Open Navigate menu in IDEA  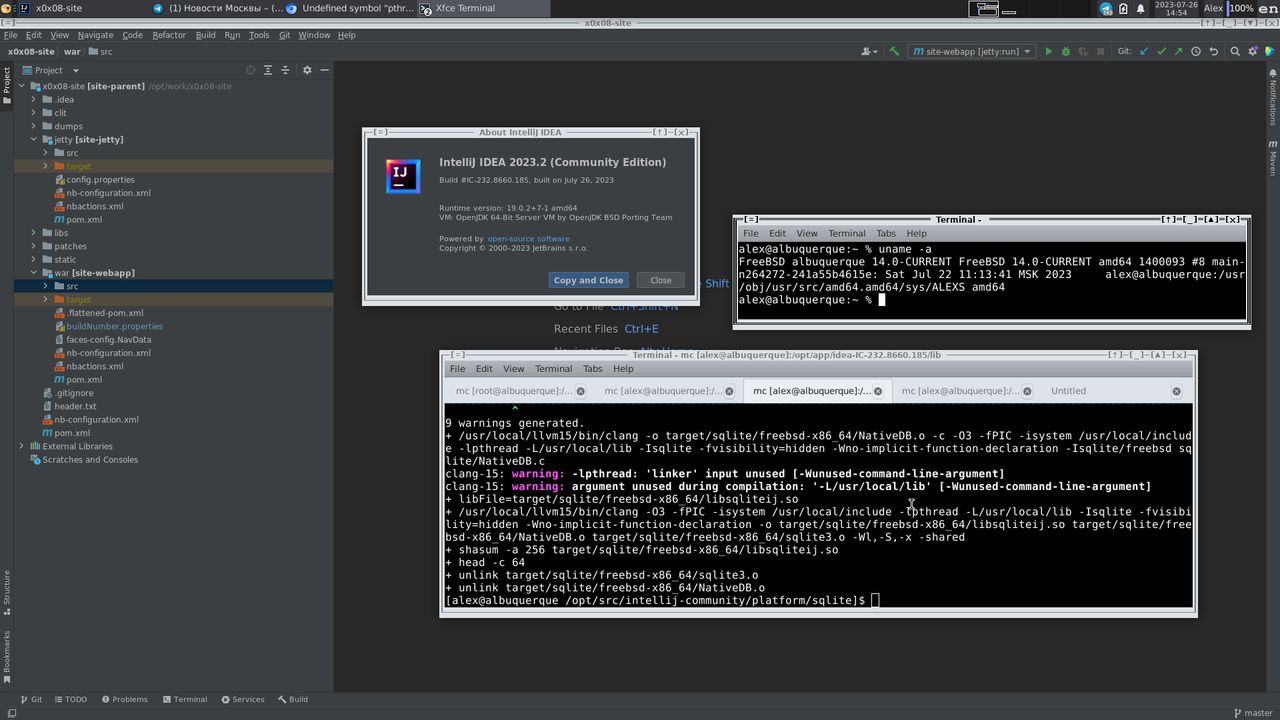[x=95, y=35]
